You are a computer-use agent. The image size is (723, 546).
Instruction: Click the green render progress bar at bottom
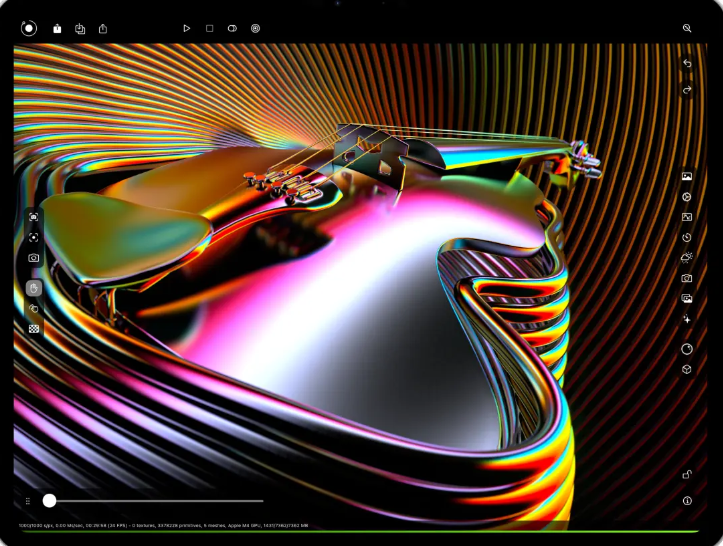pyautogui.click(x=361, y=532)
